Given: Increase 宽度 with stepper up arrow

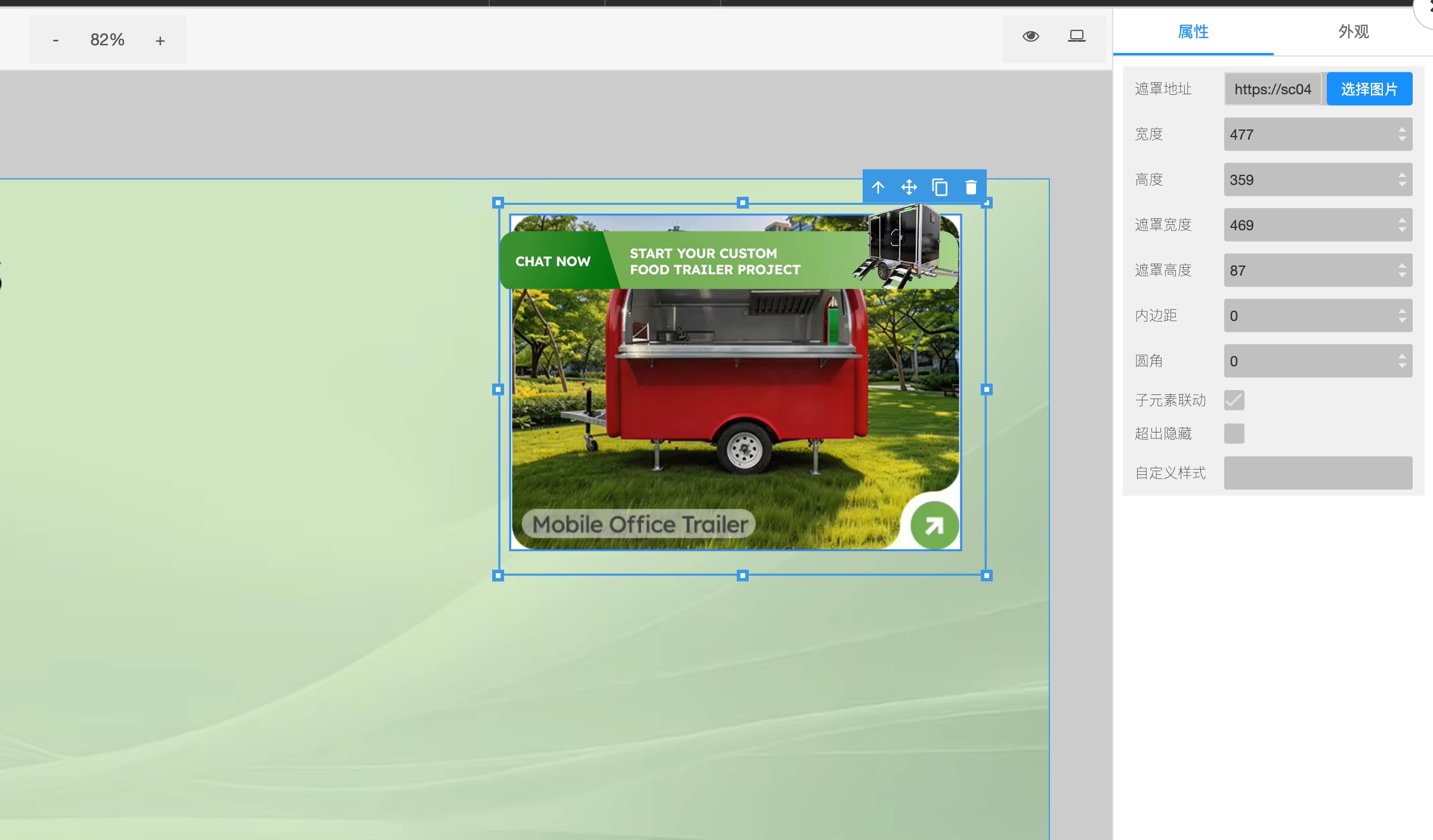Looking at the screenshot, I should point(1402,129).
